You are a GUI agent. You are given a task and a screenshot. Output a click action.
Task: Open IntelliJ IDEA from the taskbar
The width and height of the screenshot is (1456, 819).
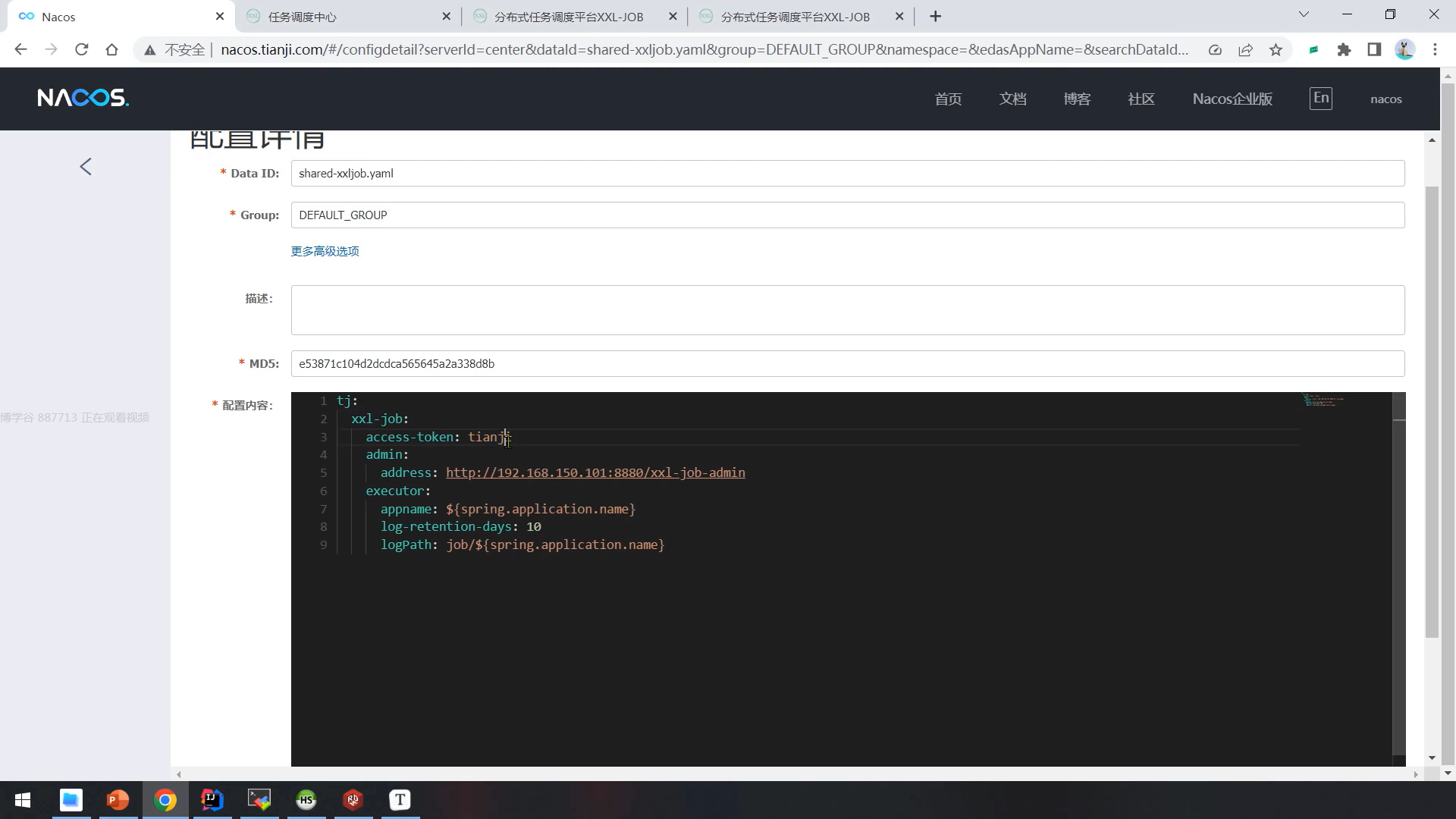212,799
